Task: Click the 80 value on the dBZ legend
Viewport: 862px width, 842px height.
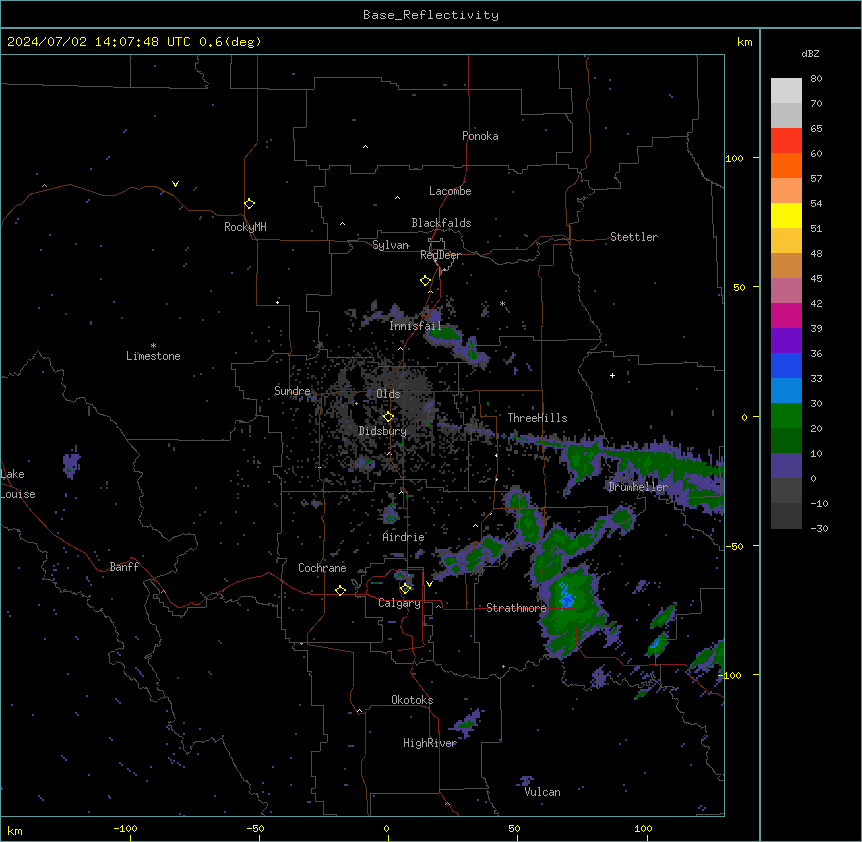Action: [816, 78]
